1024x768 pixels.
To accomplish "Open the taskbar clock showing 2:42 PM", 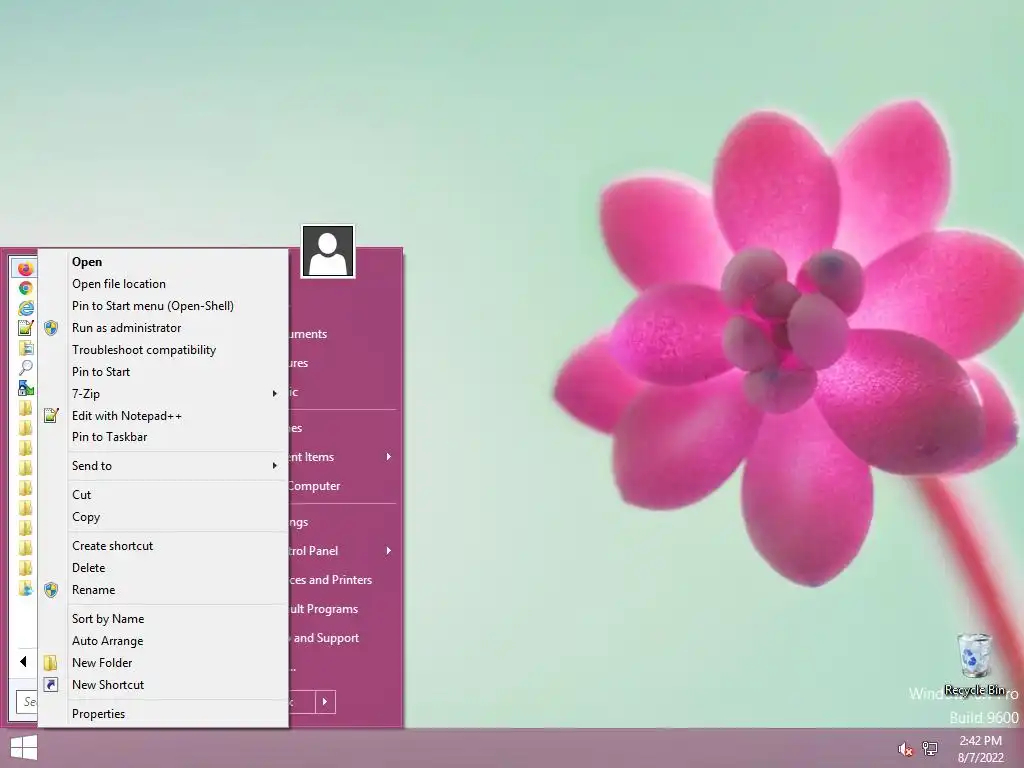I will pos(980,748).
